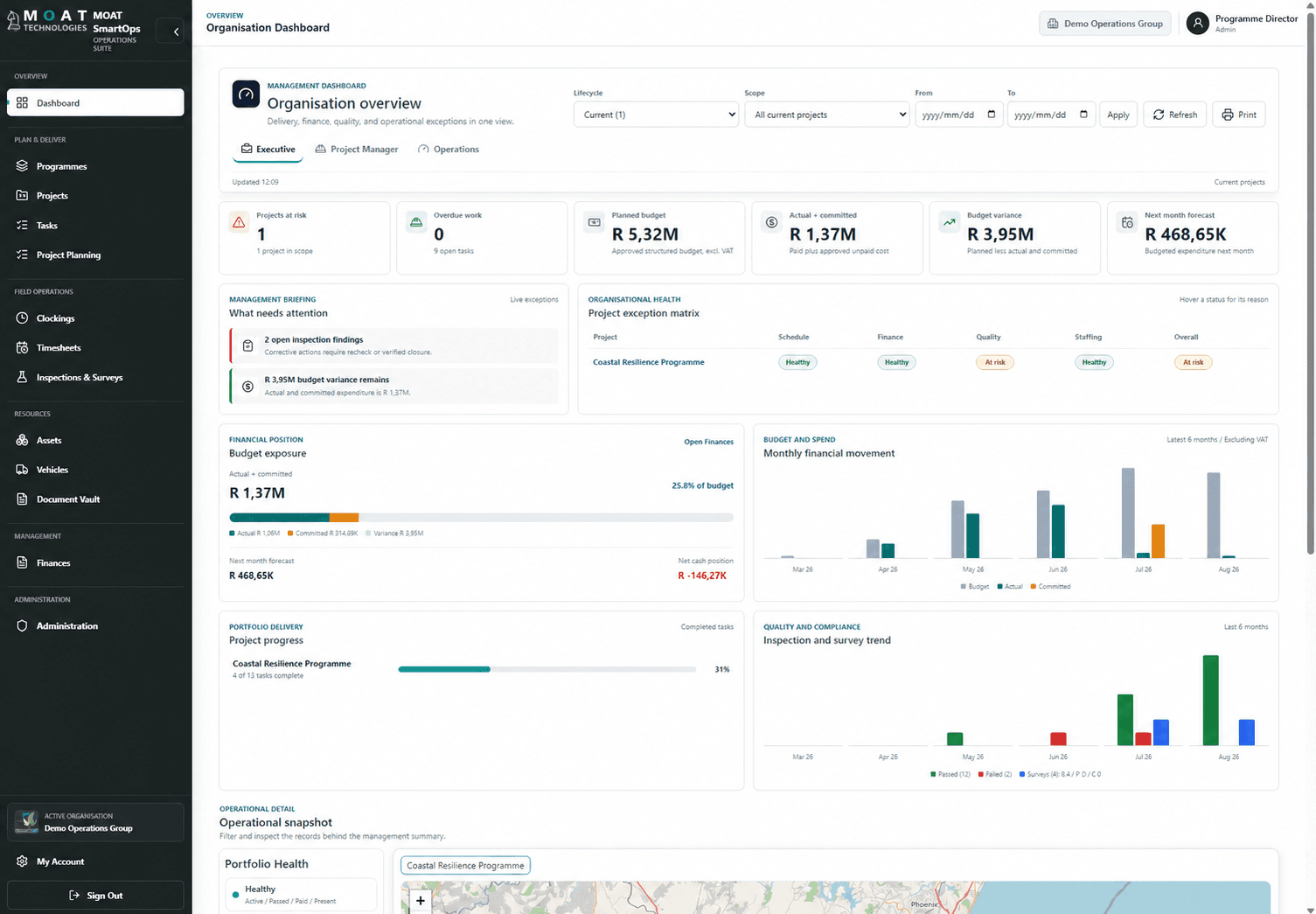
Task: Click the Document Vault icon
Action: pyautogui.click(x=22, y=499)
